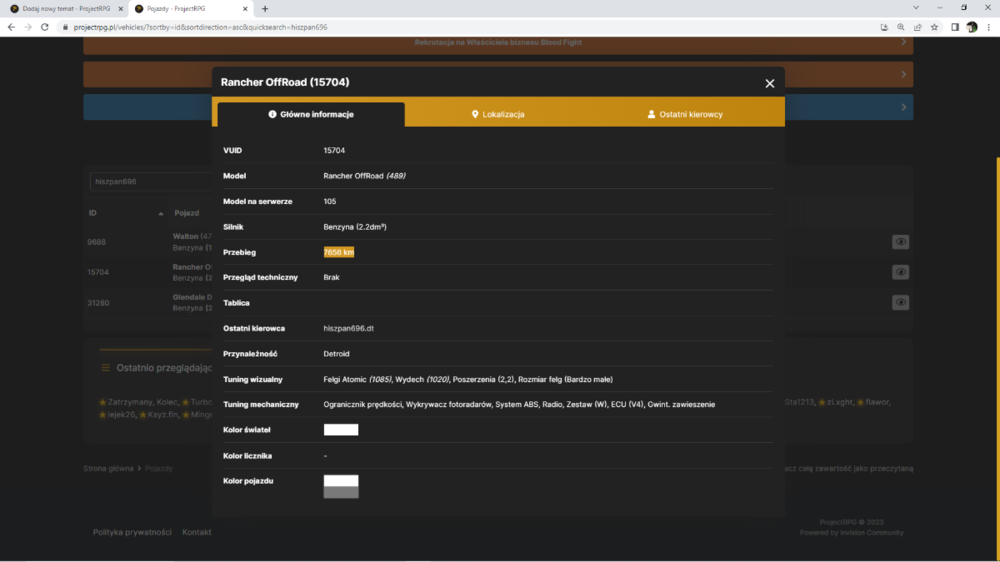Open the Polityka prywatności link
This screenshot has width=1000, height=562.
[132, 532]
